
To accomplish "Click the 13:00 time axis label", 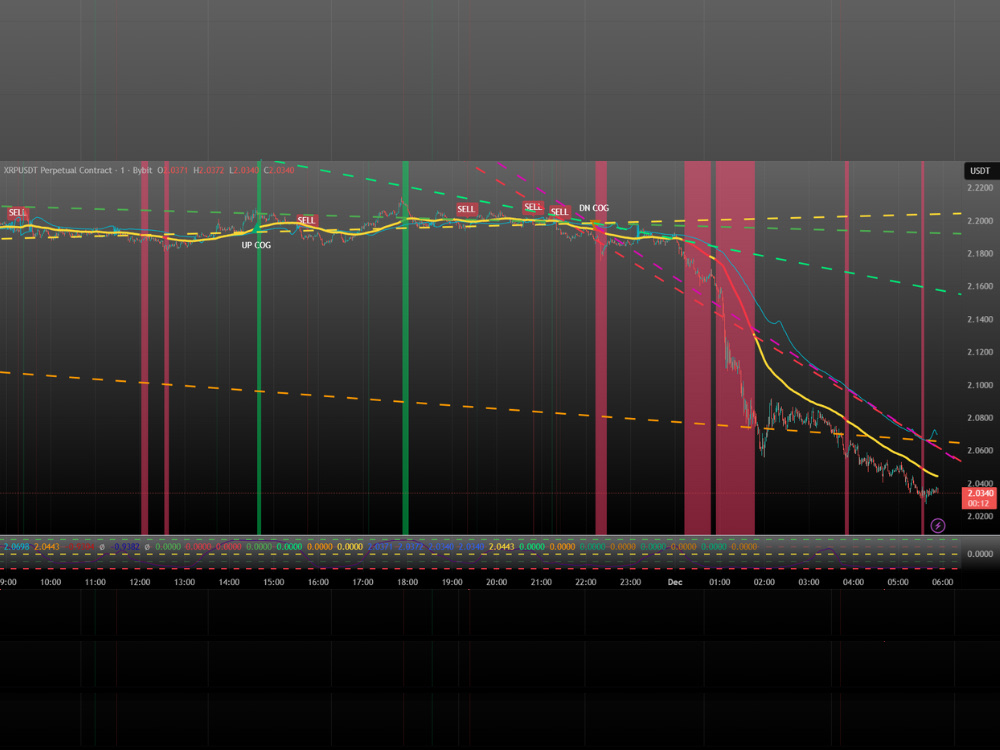I will tap(184, 582).
